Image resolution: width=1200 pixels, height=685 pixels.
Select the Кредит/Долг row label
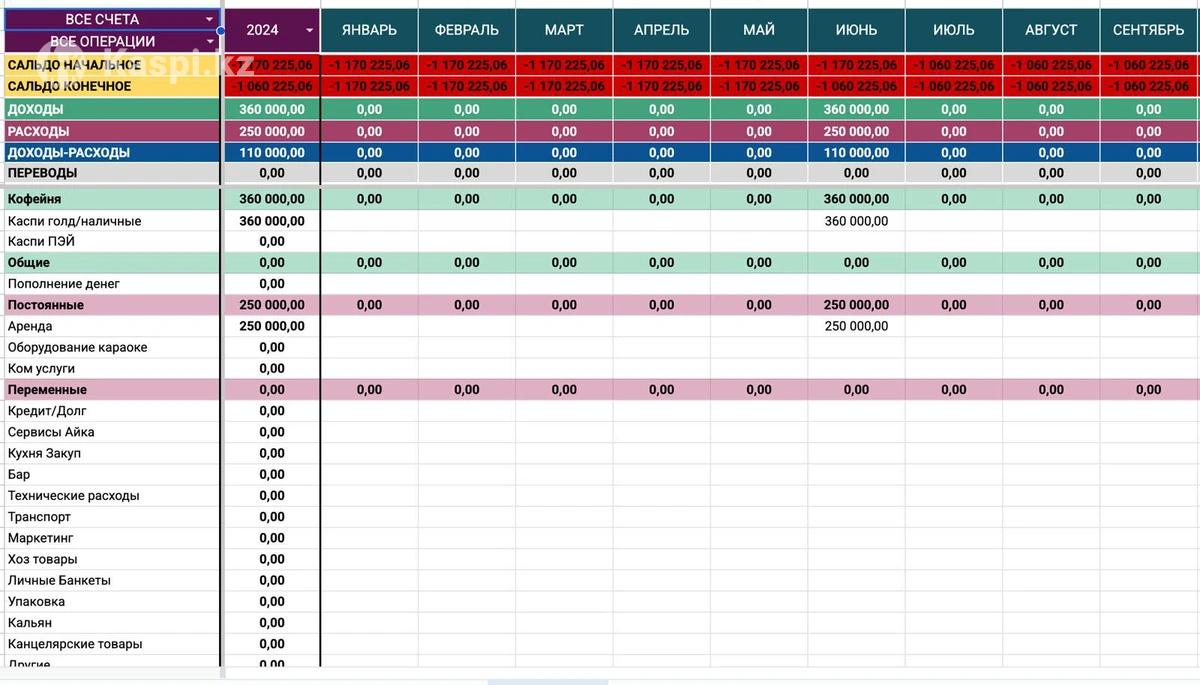tap(47, 411)
